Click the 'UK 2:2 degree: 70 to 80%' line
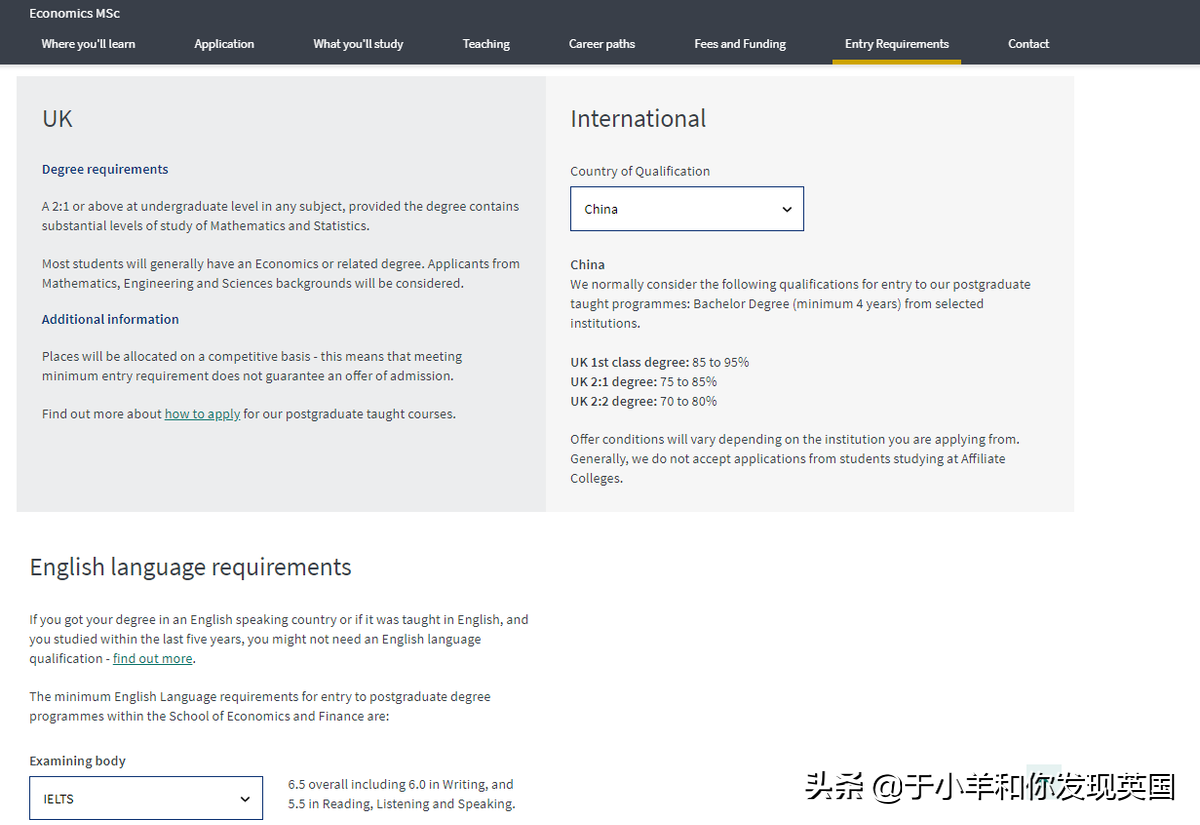Image resolution: width=1200 pixels, height=825 pixels. 644,401
